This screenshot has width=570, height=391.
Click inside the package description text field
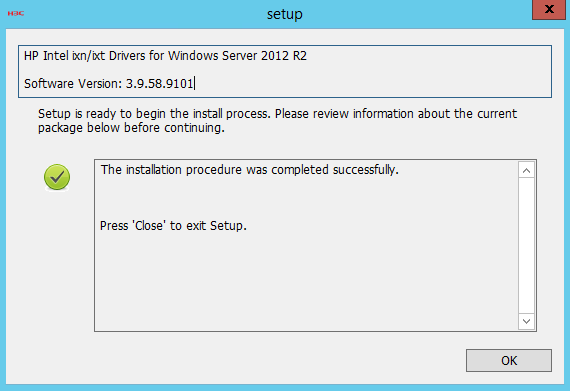tap(285, 71)
